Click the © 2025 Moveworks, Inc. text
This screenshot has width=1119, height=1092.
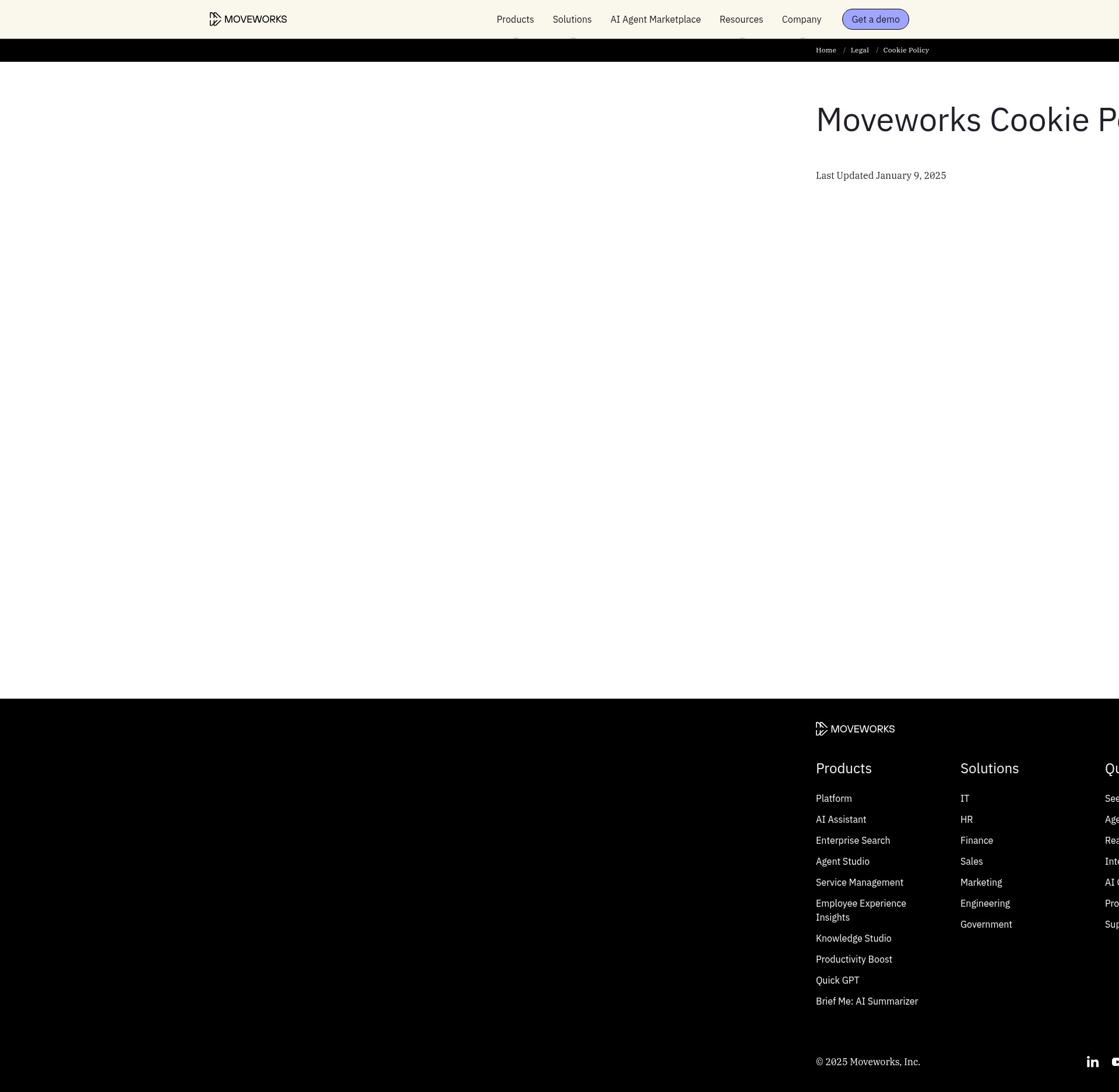tap(868, 1062)
